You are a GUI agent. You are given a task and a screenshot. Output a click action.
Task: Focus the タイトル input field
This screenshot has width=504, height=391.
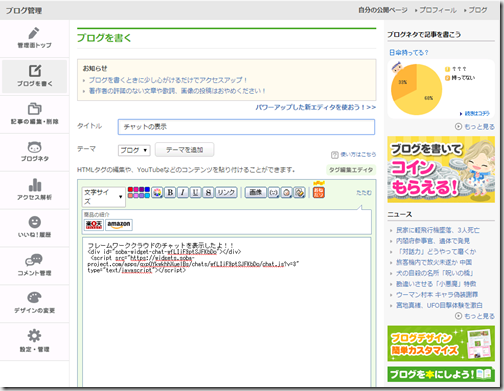tap(246, 127)
